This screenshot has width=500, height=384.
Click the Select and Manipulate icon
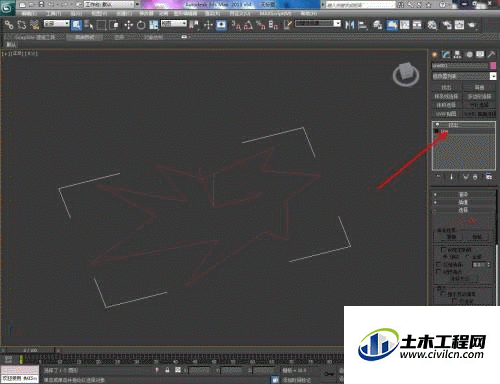coord(208,25)
